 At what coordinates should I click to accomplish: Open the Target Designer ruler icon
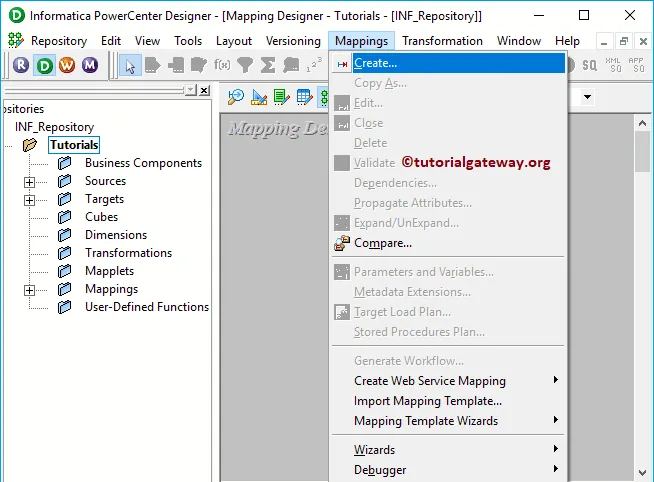259,97
